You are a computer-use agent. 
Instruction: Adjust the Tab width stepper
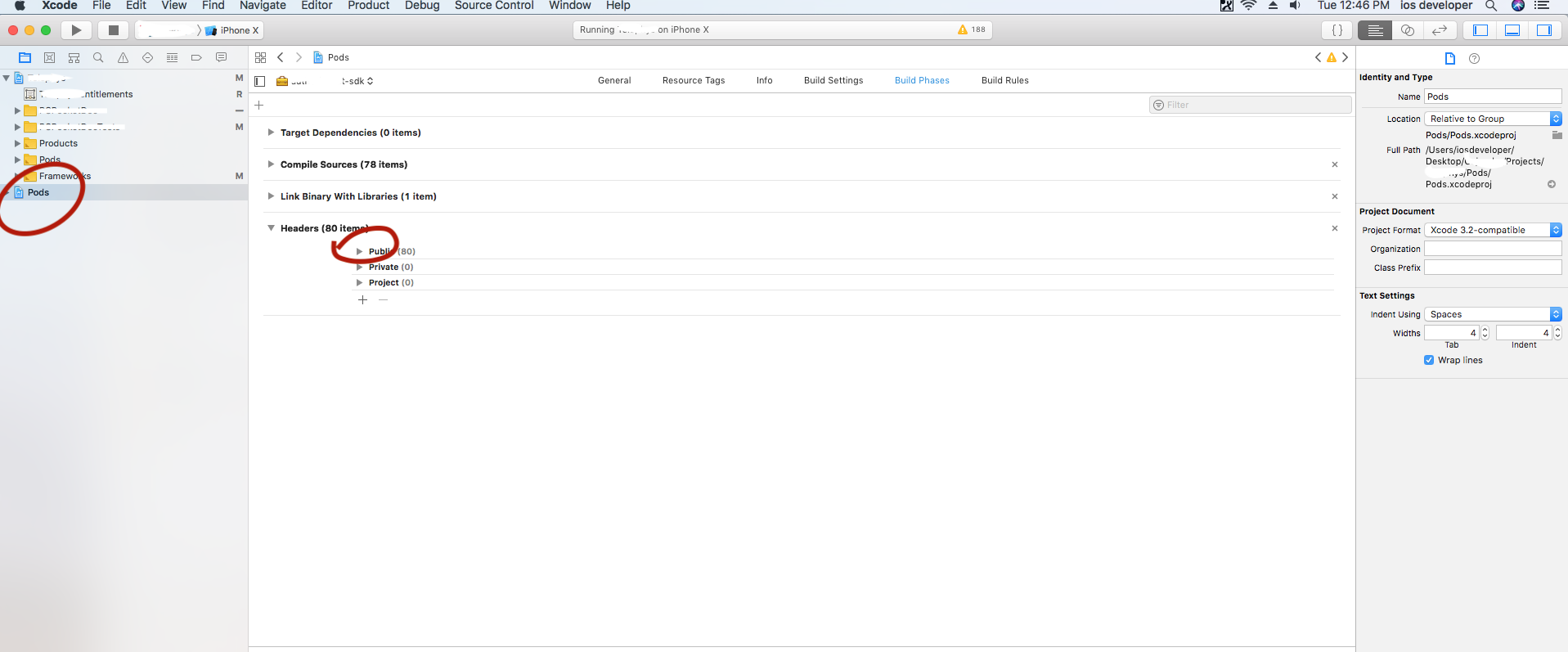[x=1485, y=333]
